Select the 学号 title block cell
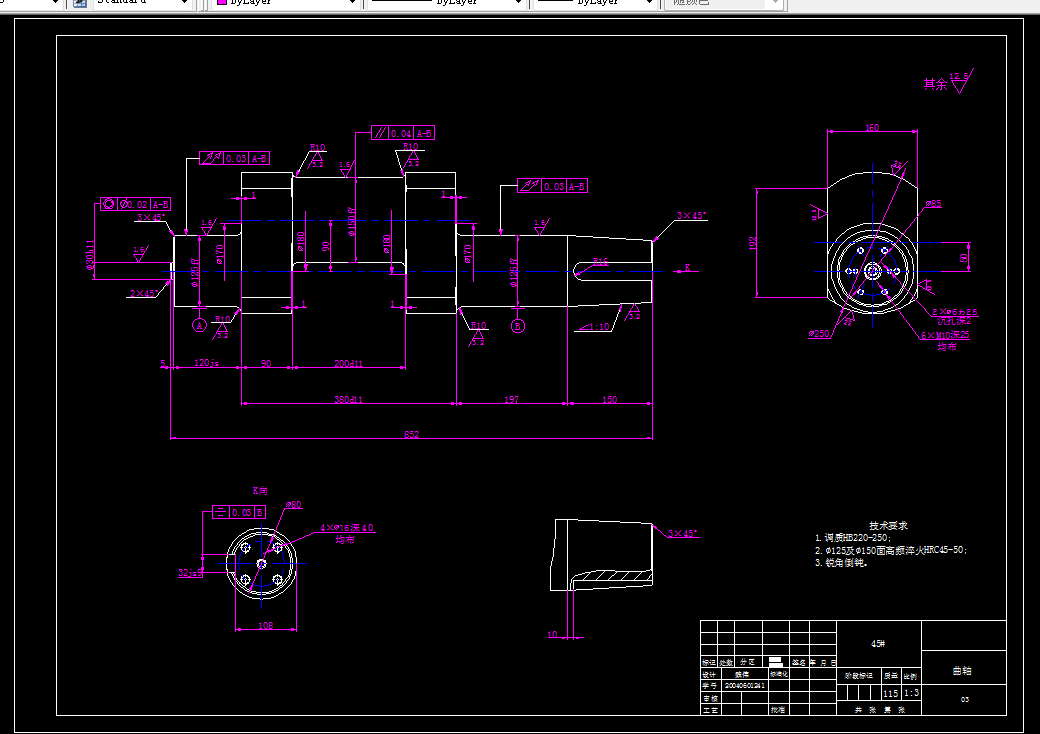This screenshot has height=734, width=1040. tap(710, 686)
